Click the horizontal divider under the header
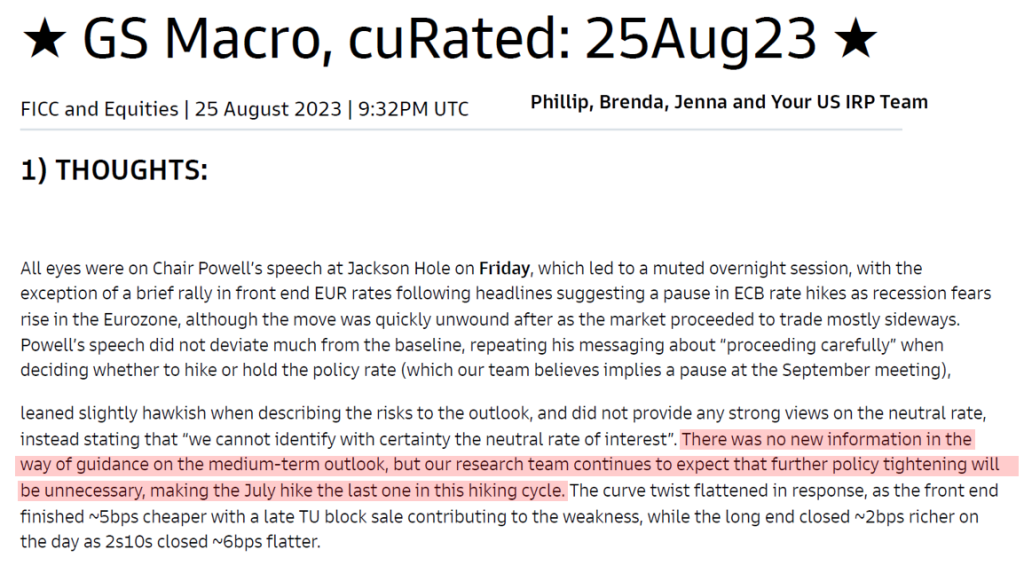Screen dimensions: 1024x565 pyautogui.click(x=461, y=130)
